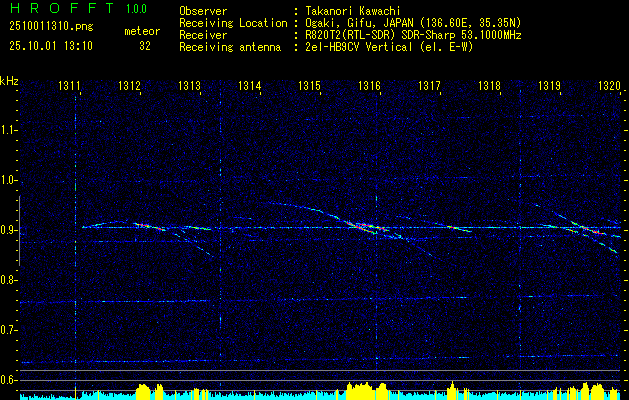Viewport: 629px width, 400px height.
Task: Click the meteor label
Action: click(142, 31)
